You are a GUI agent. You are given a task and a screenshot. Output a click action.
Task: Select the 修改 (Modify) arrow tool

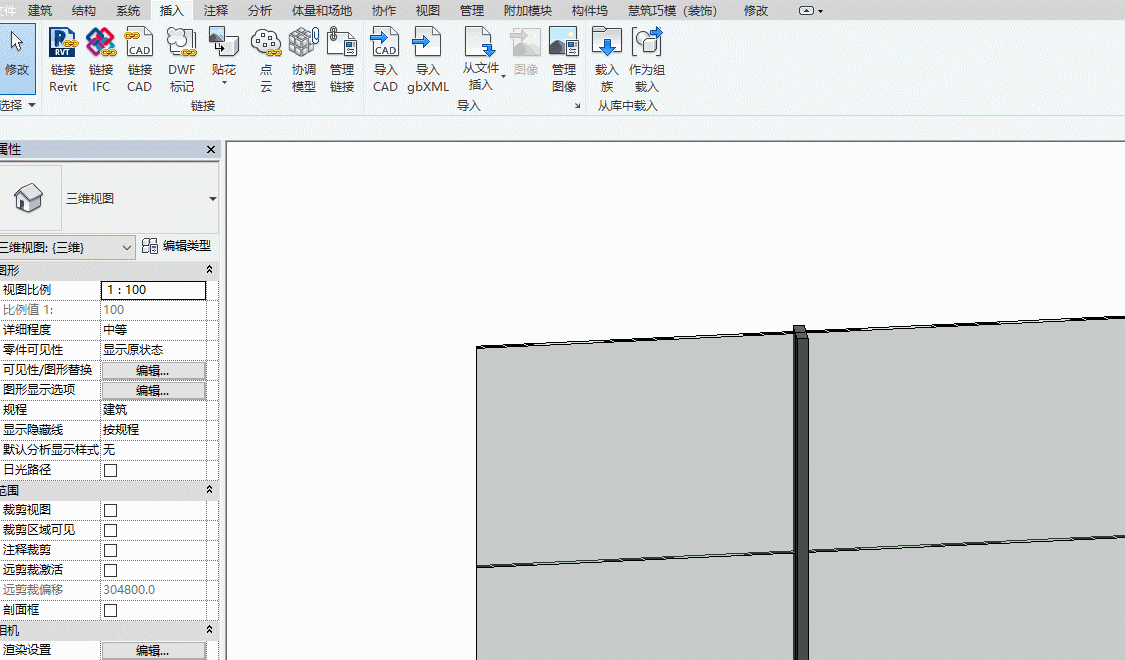(17, 59)
